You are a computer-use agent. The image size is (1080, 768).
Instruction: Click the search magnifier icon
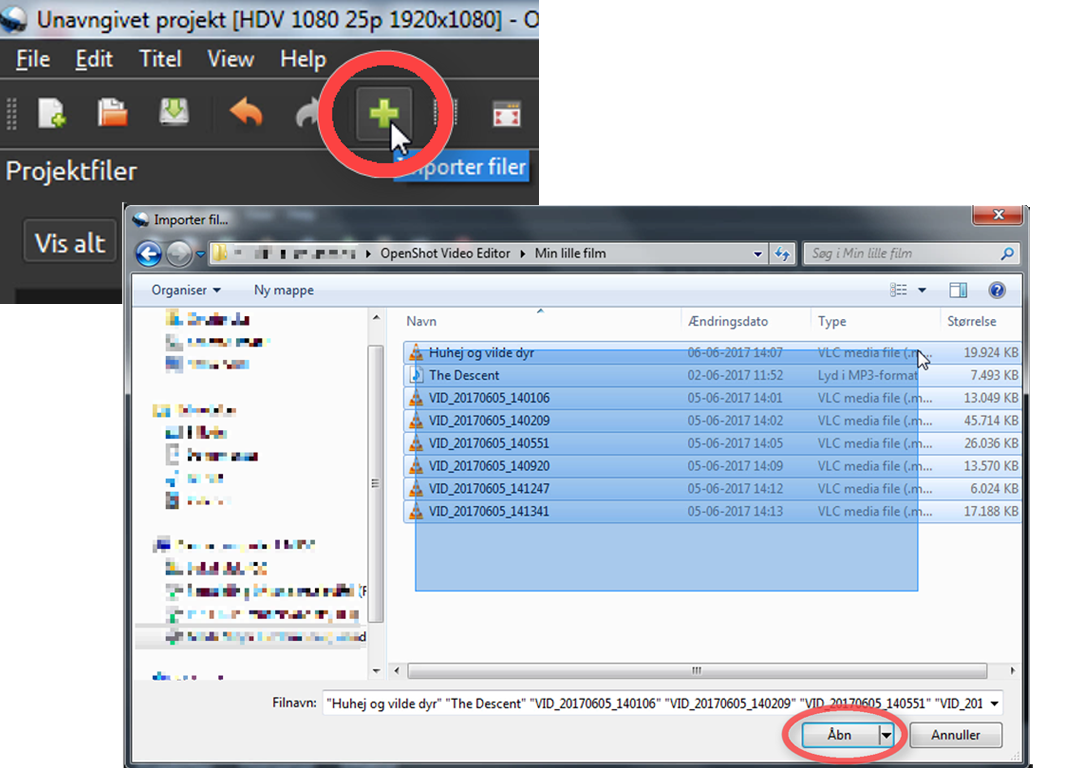click(x=1007, y=253)
